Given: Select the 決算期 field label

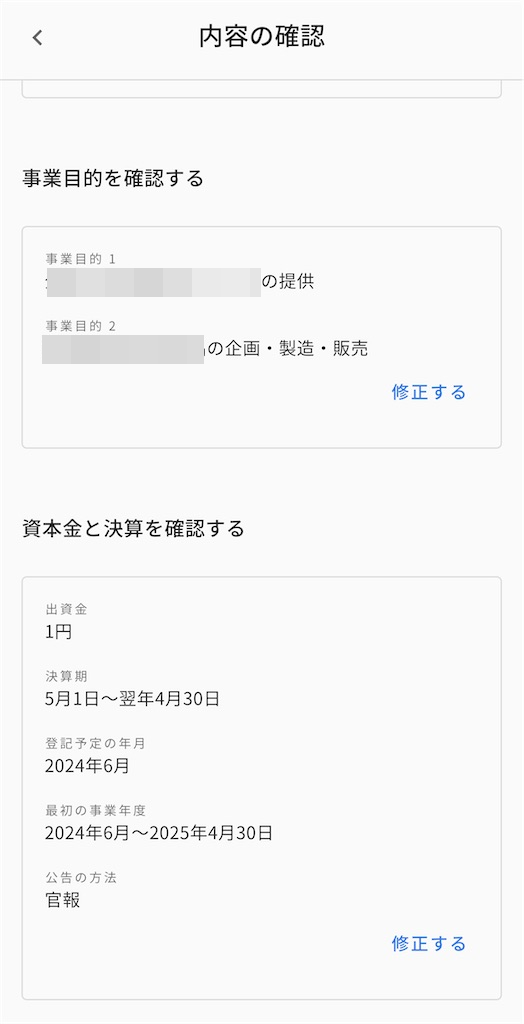Looking at the screenshot, I should pyautogui.click(x=66, y=677).
